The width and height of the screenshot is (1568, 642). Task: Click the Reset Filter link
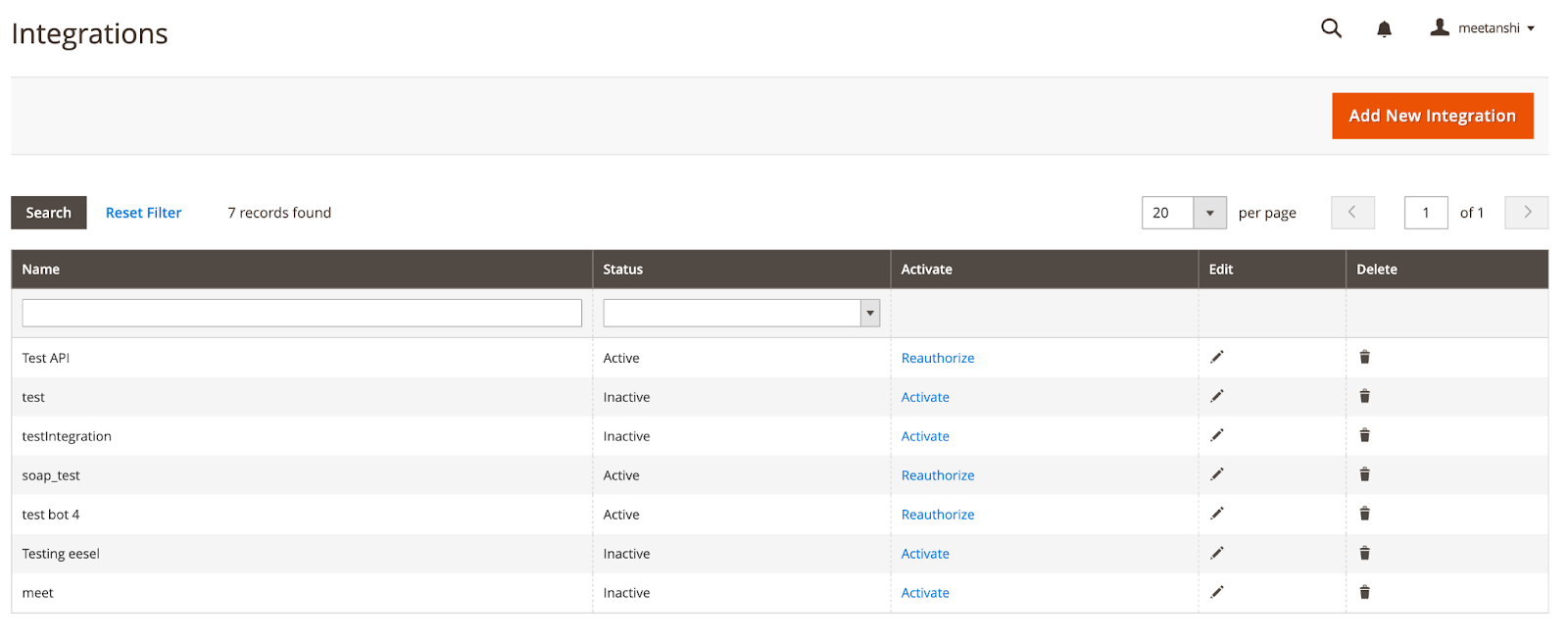143,213
